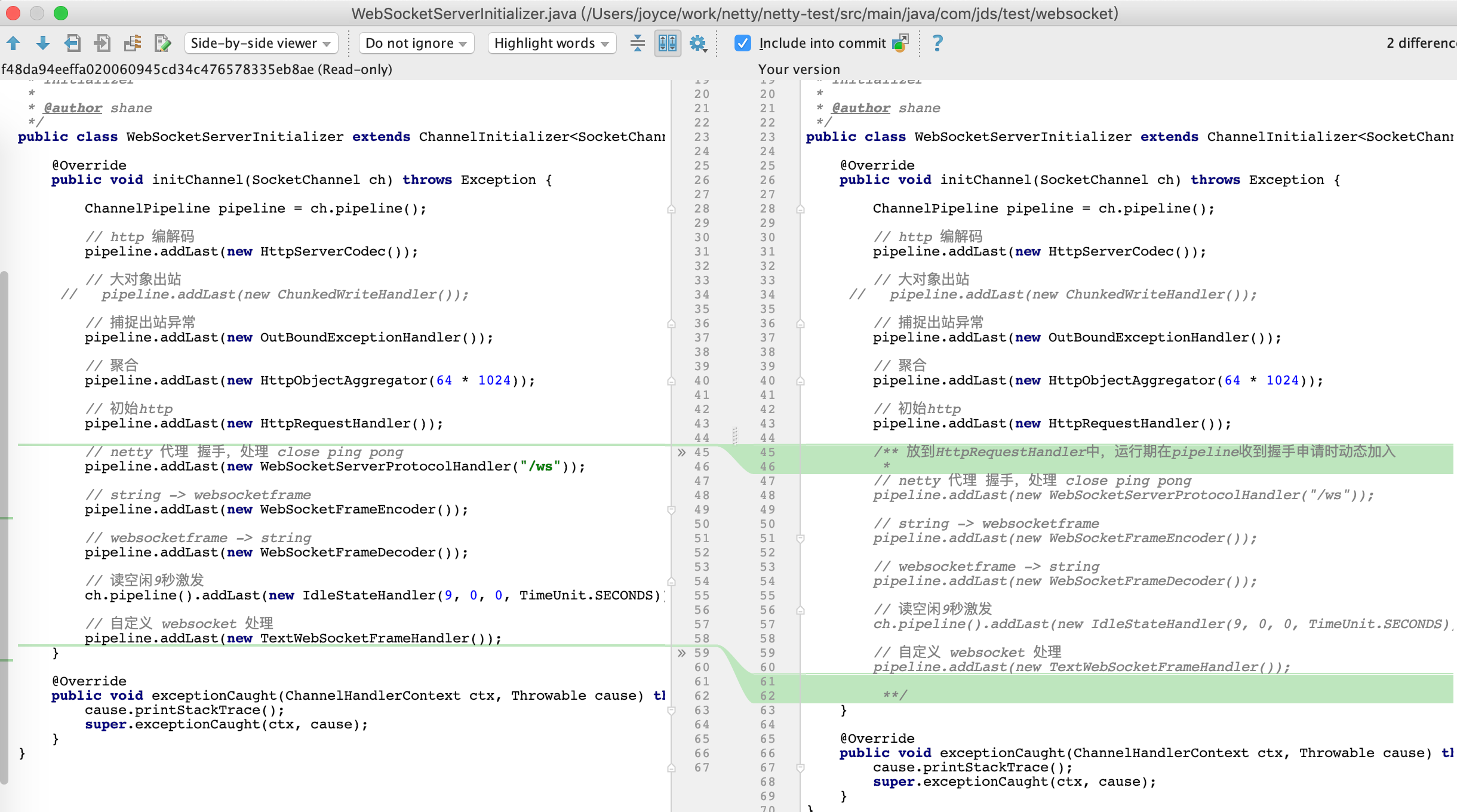Click the commit options icon beside Include into commit
The width and height of the screenshot is (1457, 812).
pyautogui.click(x=900, y=43)
